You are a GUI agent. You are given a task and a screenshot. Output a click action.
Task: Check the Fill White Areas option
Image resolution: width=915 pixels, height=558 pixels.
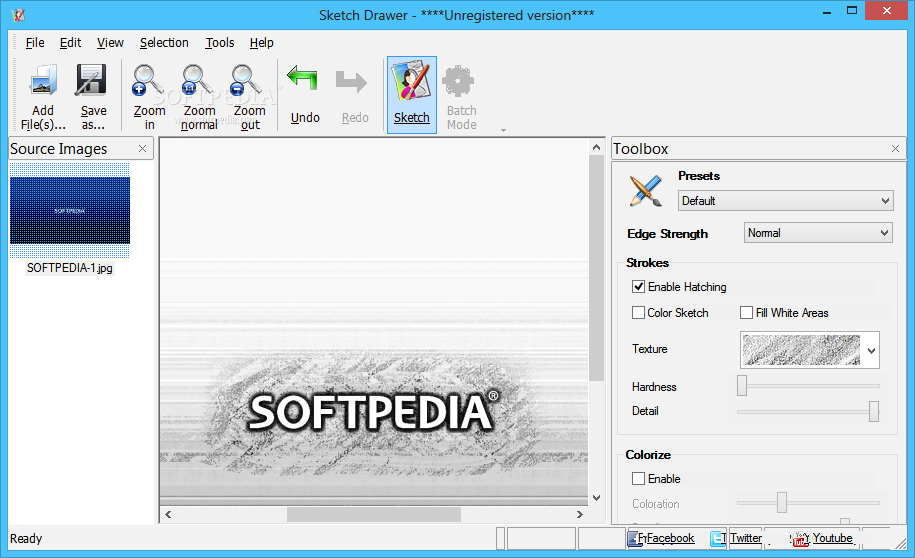(x=746, y=313)
